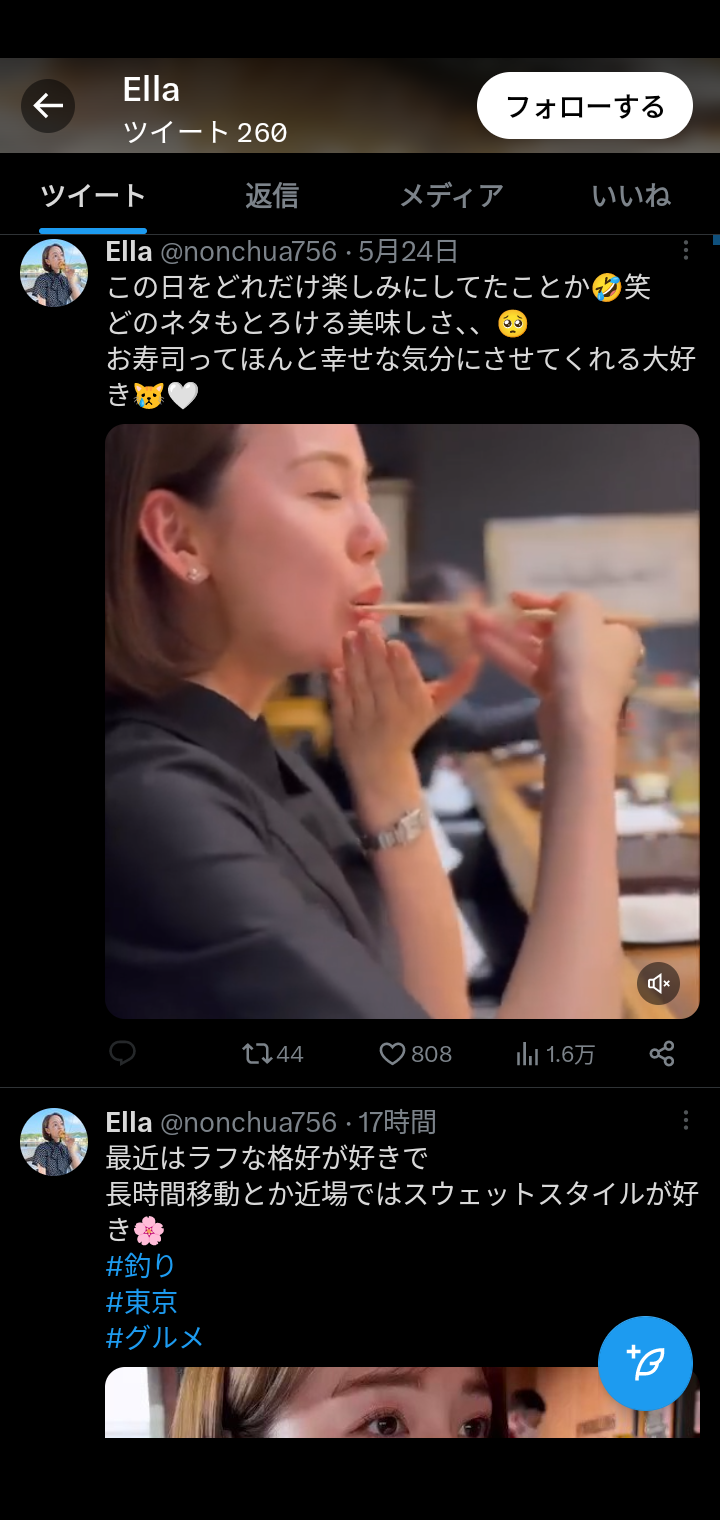
Task: Open the メディア tab
Action: (x=451, y=195)
